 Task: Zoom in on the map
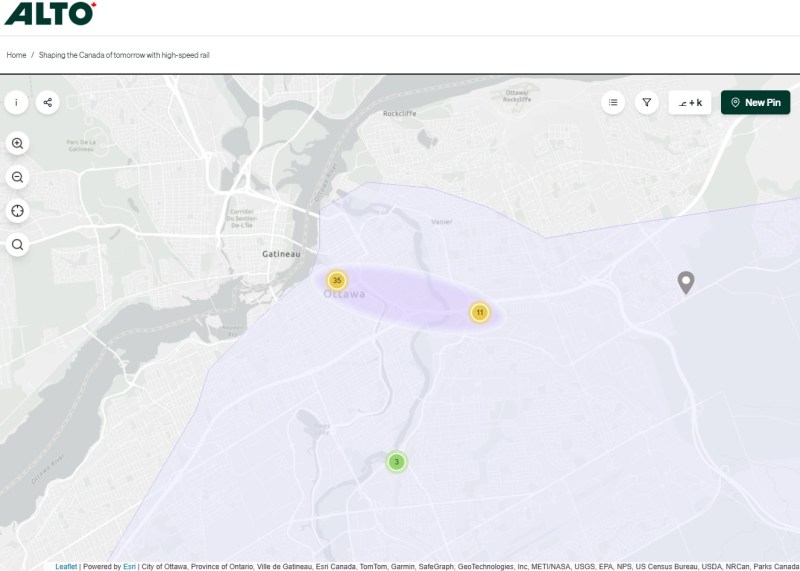[17, 143]
